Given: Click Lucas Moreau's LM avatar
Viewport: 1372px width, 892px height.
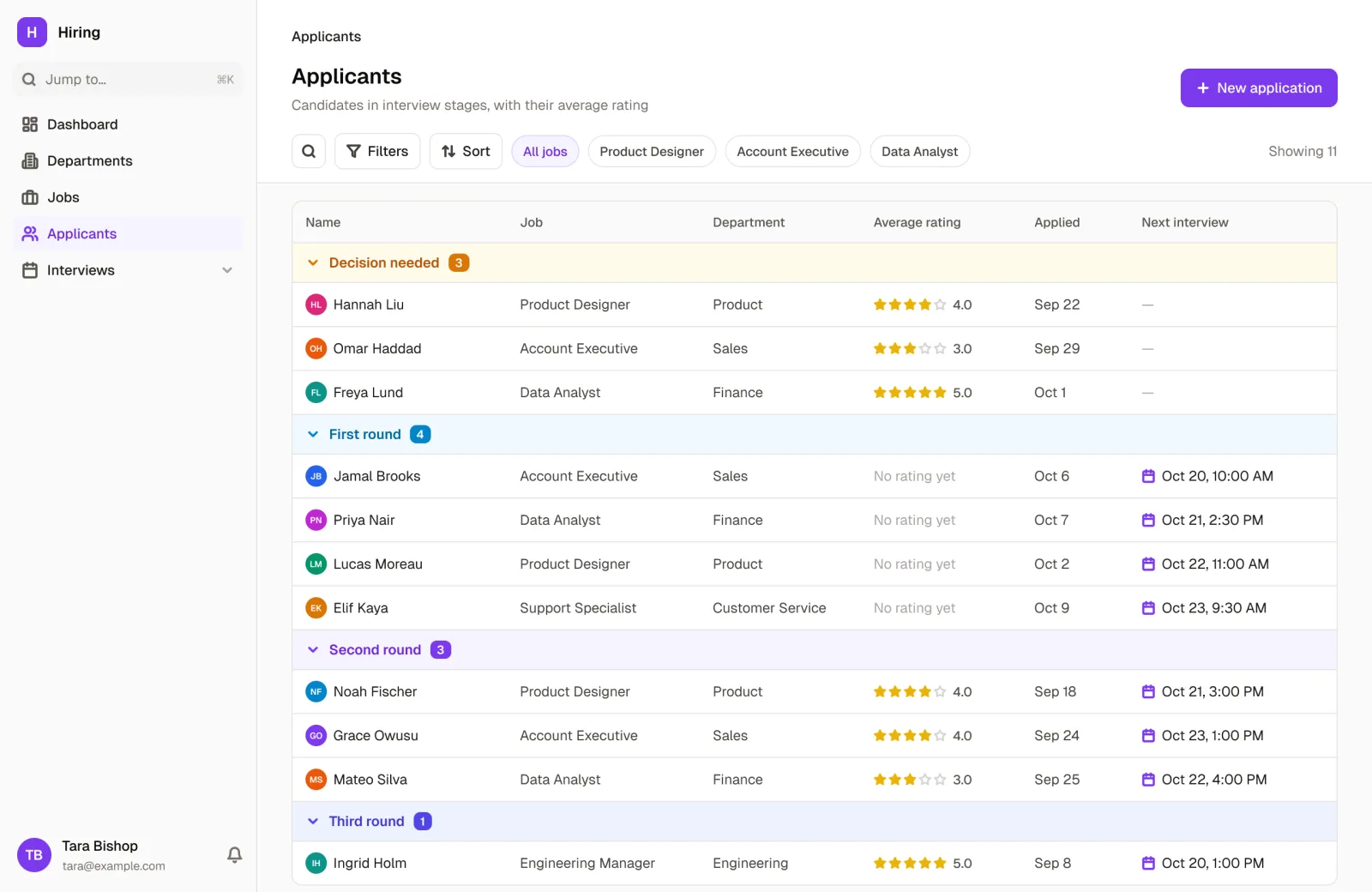Looking at the screenshot, I should [x=316, y=564].
